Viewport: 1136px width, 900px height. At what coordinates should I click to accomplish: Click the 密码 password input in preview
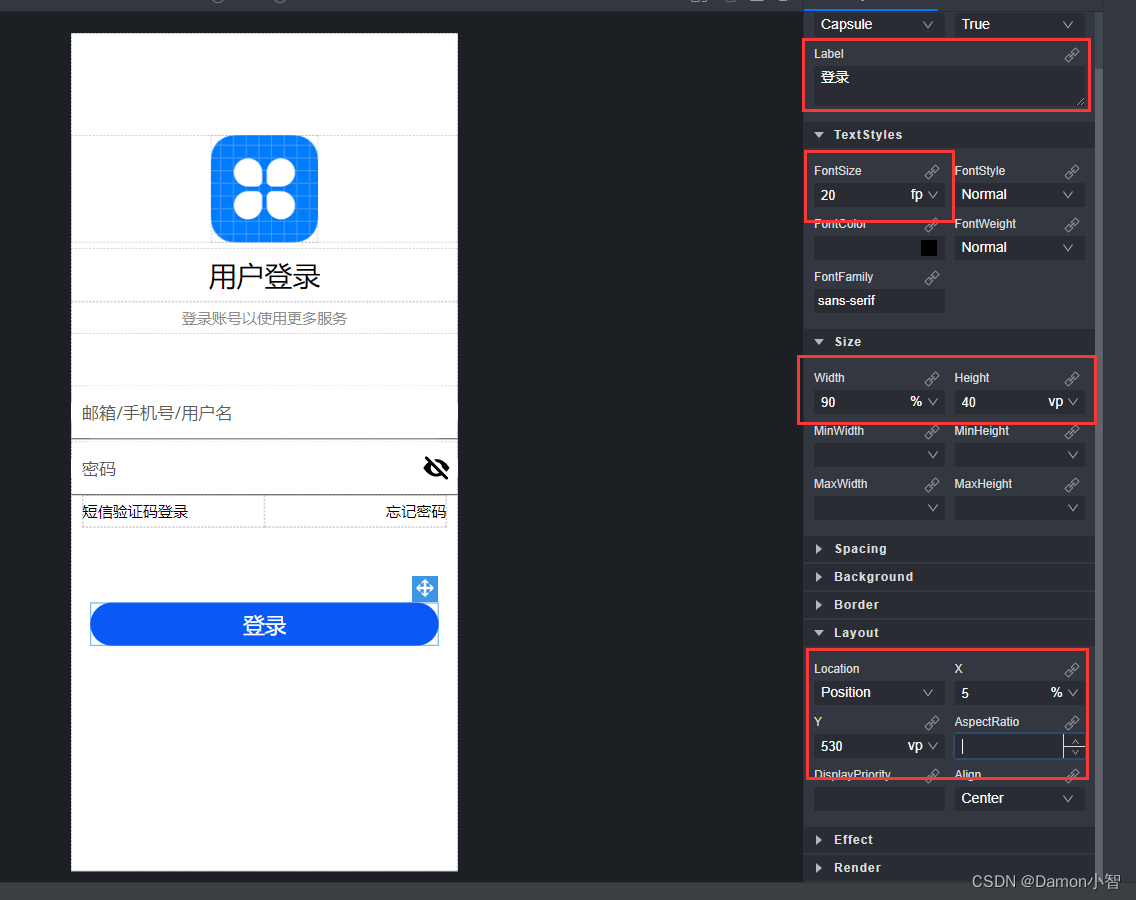(264, 467)
